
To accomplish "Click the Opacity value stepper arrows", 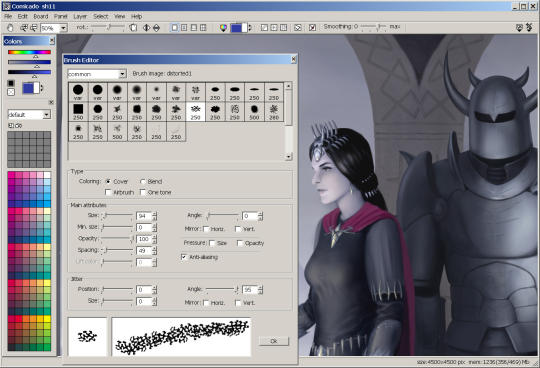I will coord(154,239).
